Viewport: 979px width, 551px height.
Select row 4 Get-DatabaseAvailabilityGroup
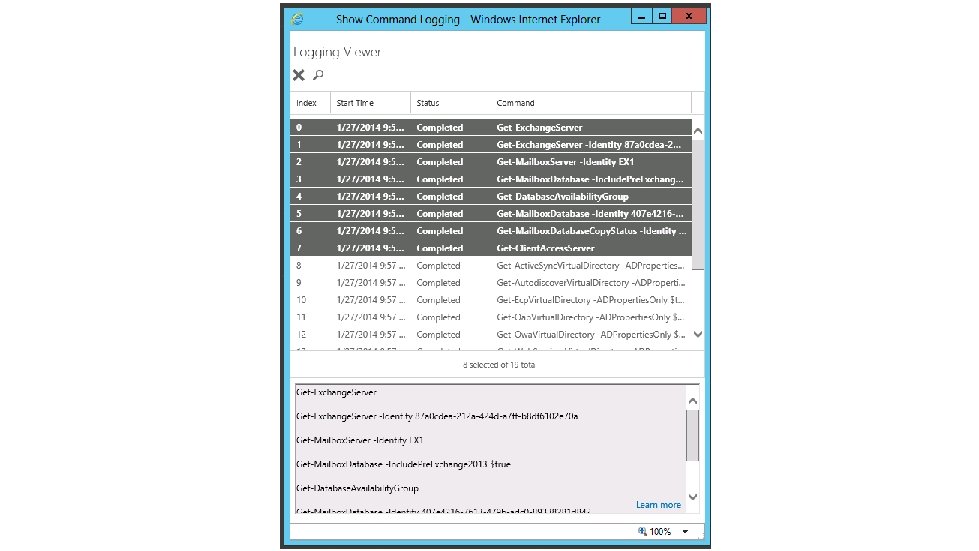tap(491, 197)
